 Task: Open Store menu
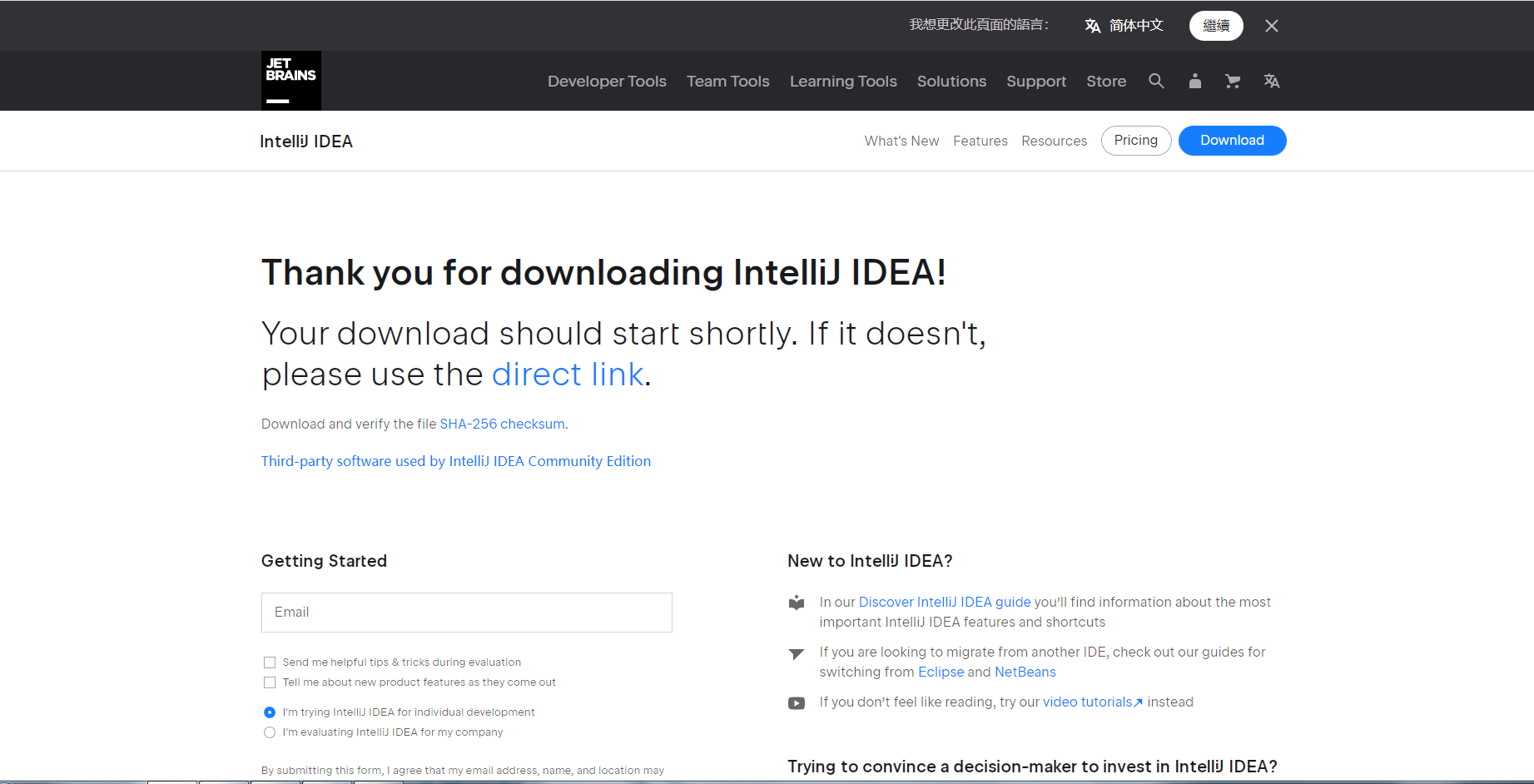1106,81
